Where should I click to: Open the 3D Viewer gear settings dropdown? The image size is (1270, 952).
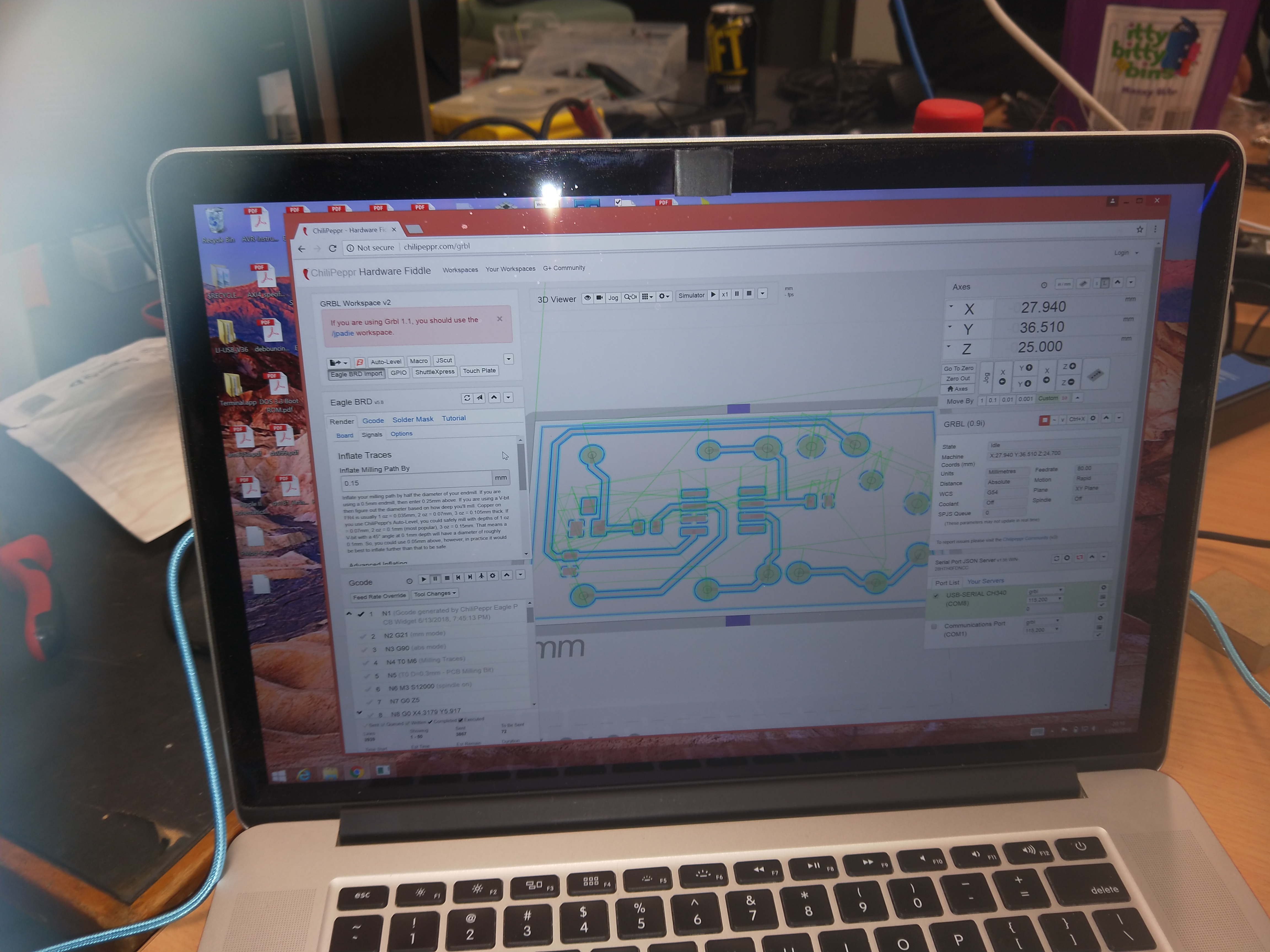coord(664,296)
